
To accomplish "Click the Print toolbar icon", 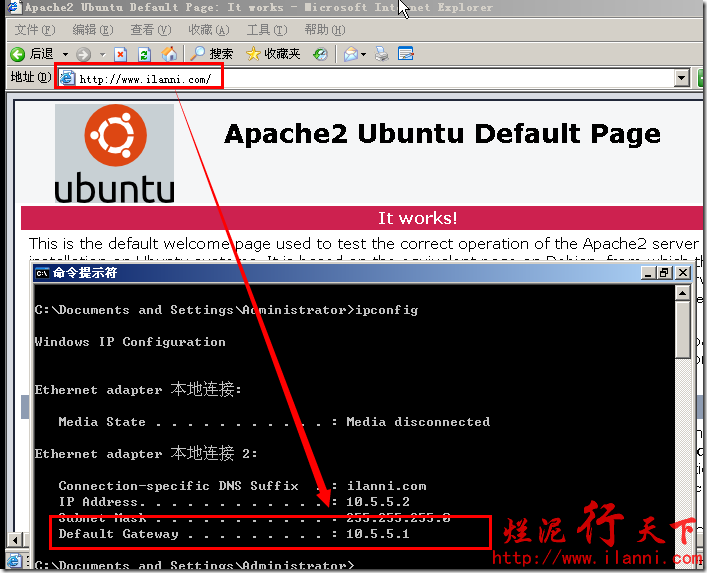I will pos(381,54).
